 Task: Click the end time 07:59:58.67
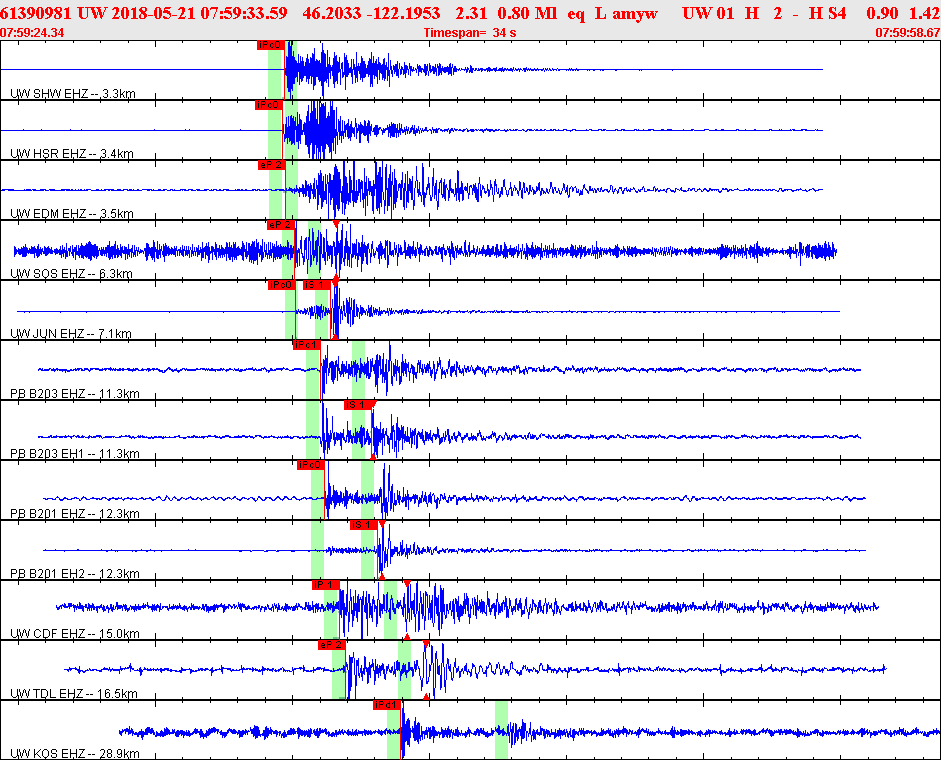click(907, 32)
